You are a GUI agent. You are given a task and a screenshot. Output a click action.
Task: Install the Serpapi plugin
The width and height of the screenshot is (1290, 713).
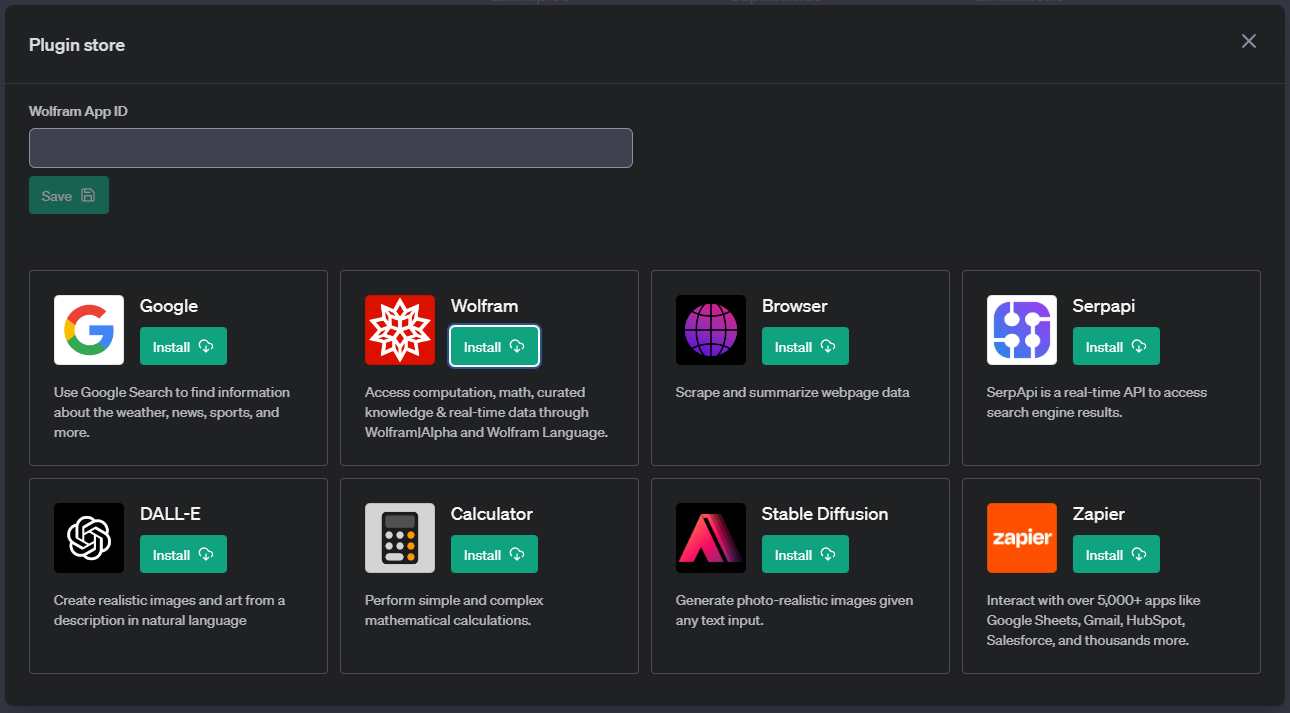(x=1116, y=347)
